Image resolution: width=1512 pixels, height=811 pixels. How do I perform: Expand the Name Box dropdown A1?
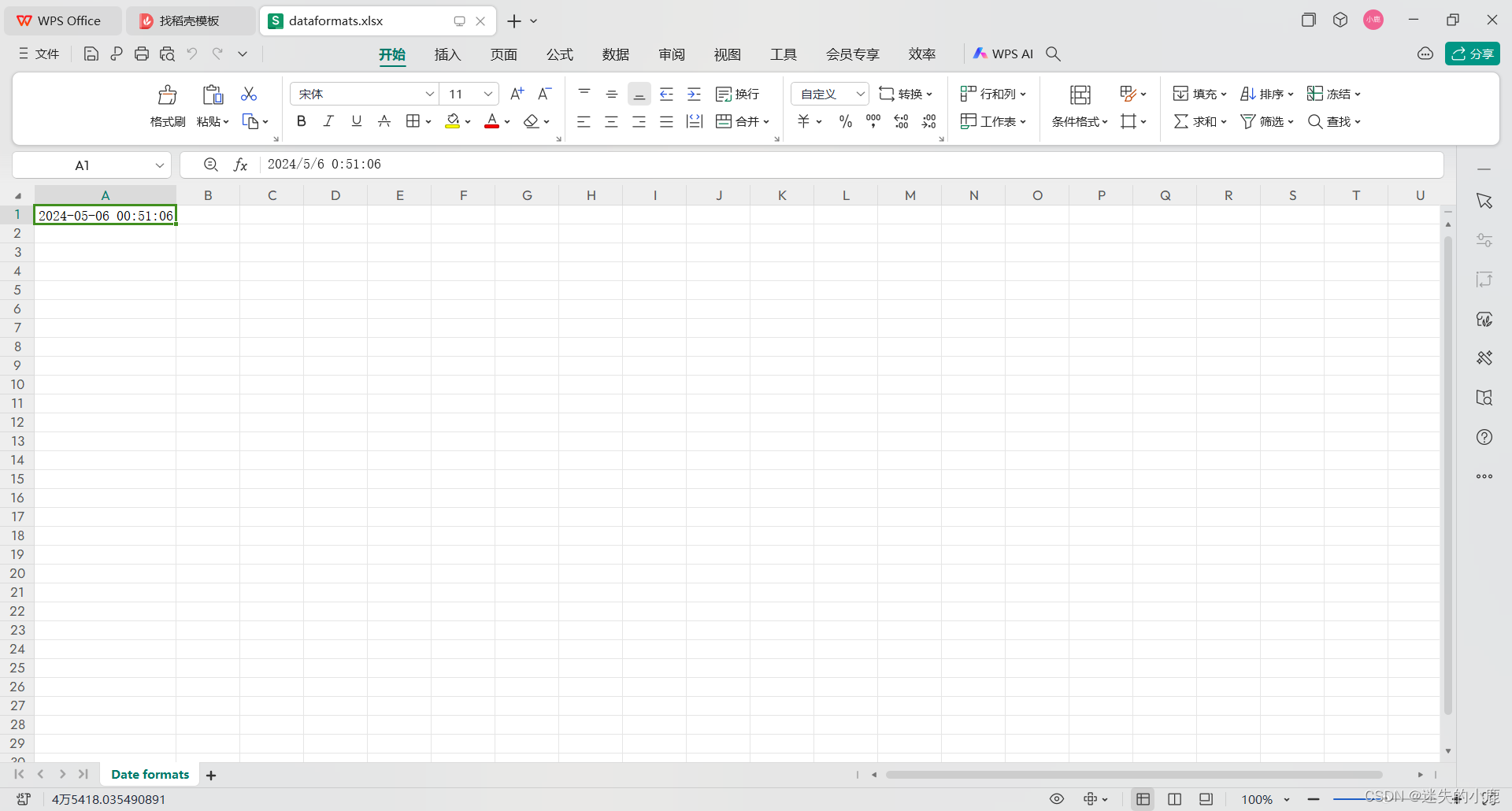pyautogui.click(x=160, y=165)
